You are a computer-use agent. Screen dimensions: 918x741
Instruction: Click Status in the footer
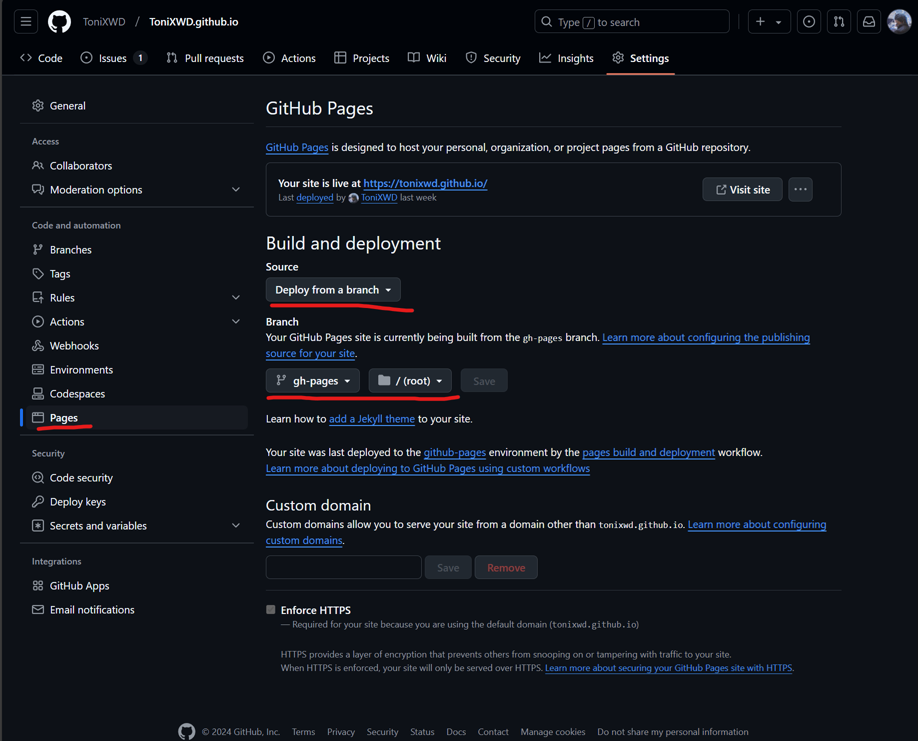coord(422,732)
